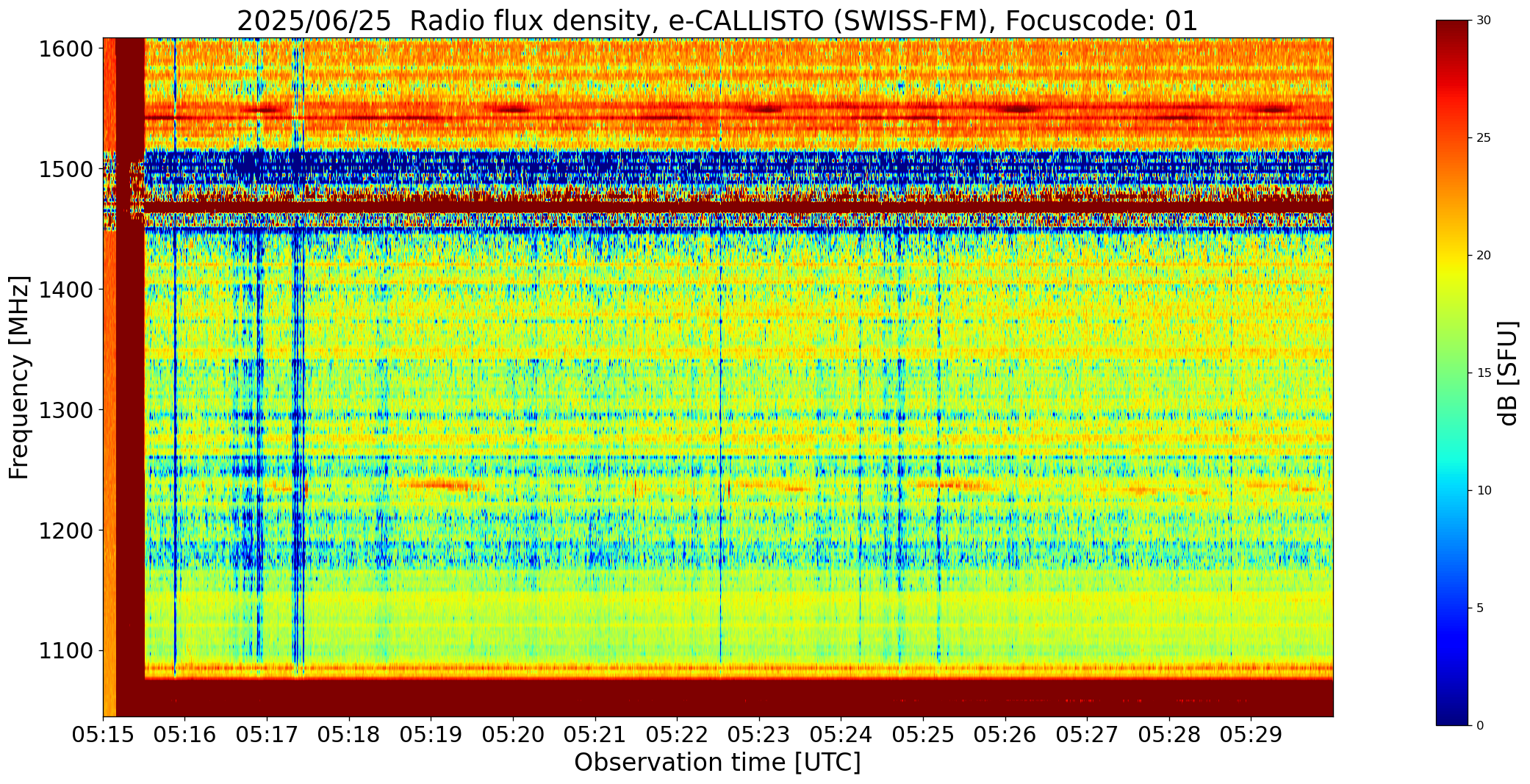Click the 05:25 time tick label
The width and height of the screenshot is (1530, 784).
click(923, 735)
